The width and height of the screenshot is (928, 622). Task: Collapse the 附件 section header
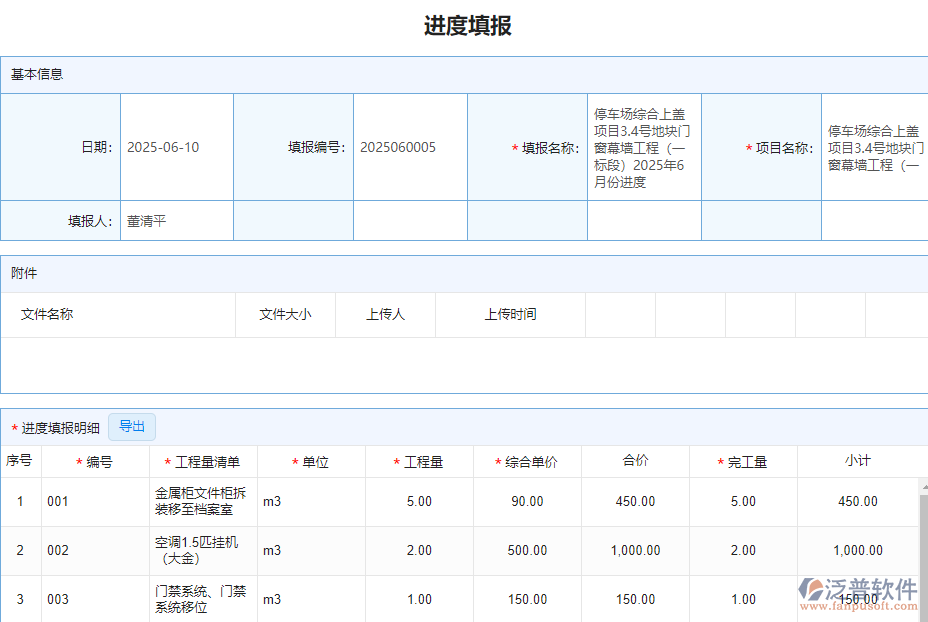pos(26,273)
